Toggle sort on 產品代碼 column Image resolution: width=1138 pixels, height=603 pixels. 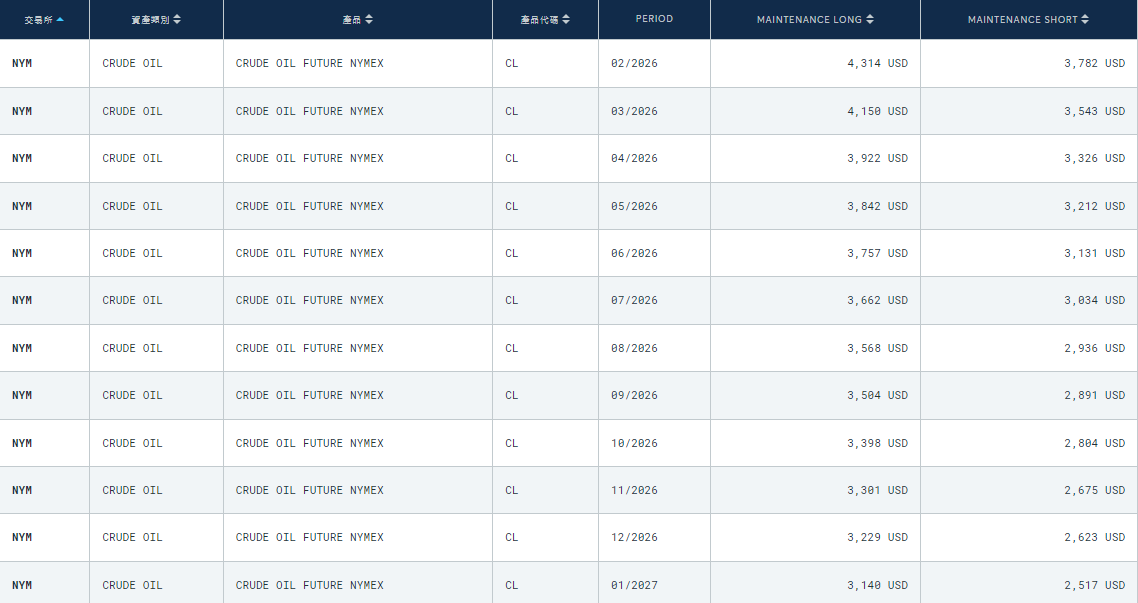point(567,20)
